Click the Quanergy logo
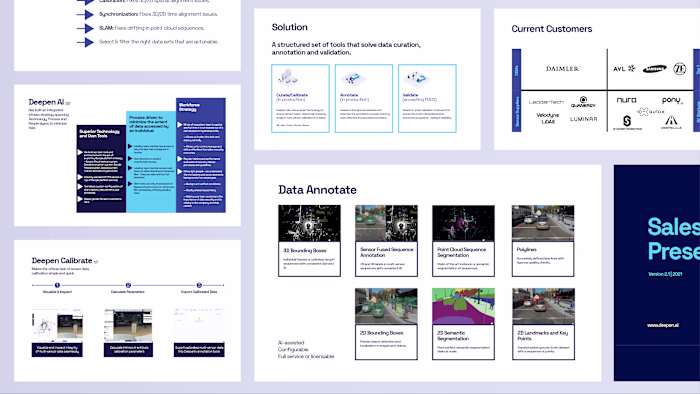Image resolution: width=700 pixels, height=394 pixels. coord(583,102)
